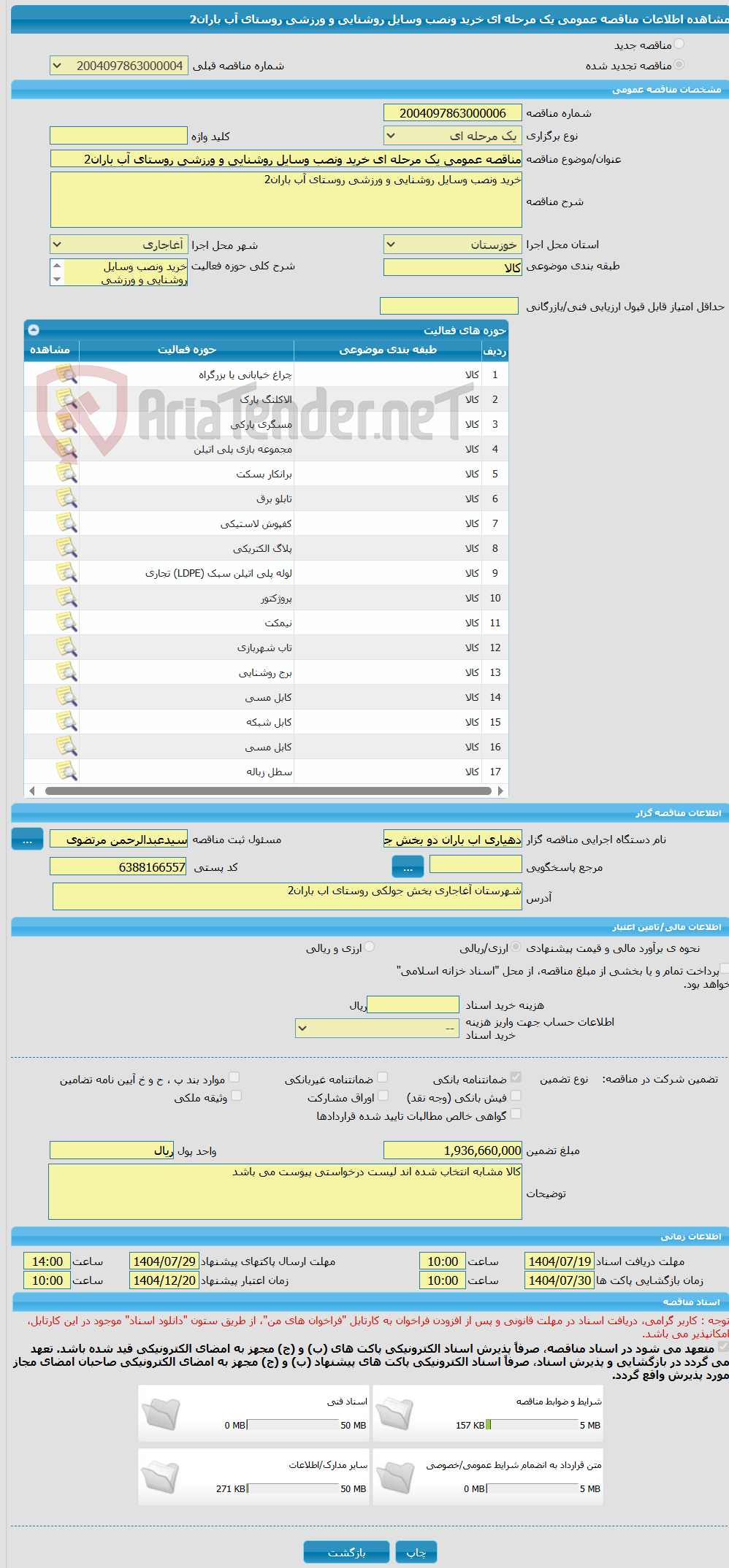Open view icon for row 13 برج روشنایی
This screenshot has height=1568, width=729.
point(66,672)
